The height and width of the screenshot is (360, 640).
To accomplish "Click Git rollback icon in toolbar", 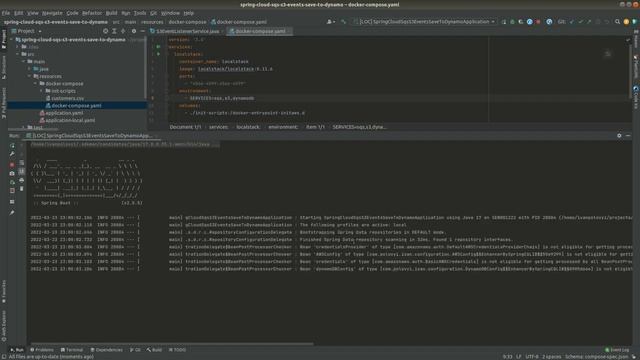I will 607,22.
